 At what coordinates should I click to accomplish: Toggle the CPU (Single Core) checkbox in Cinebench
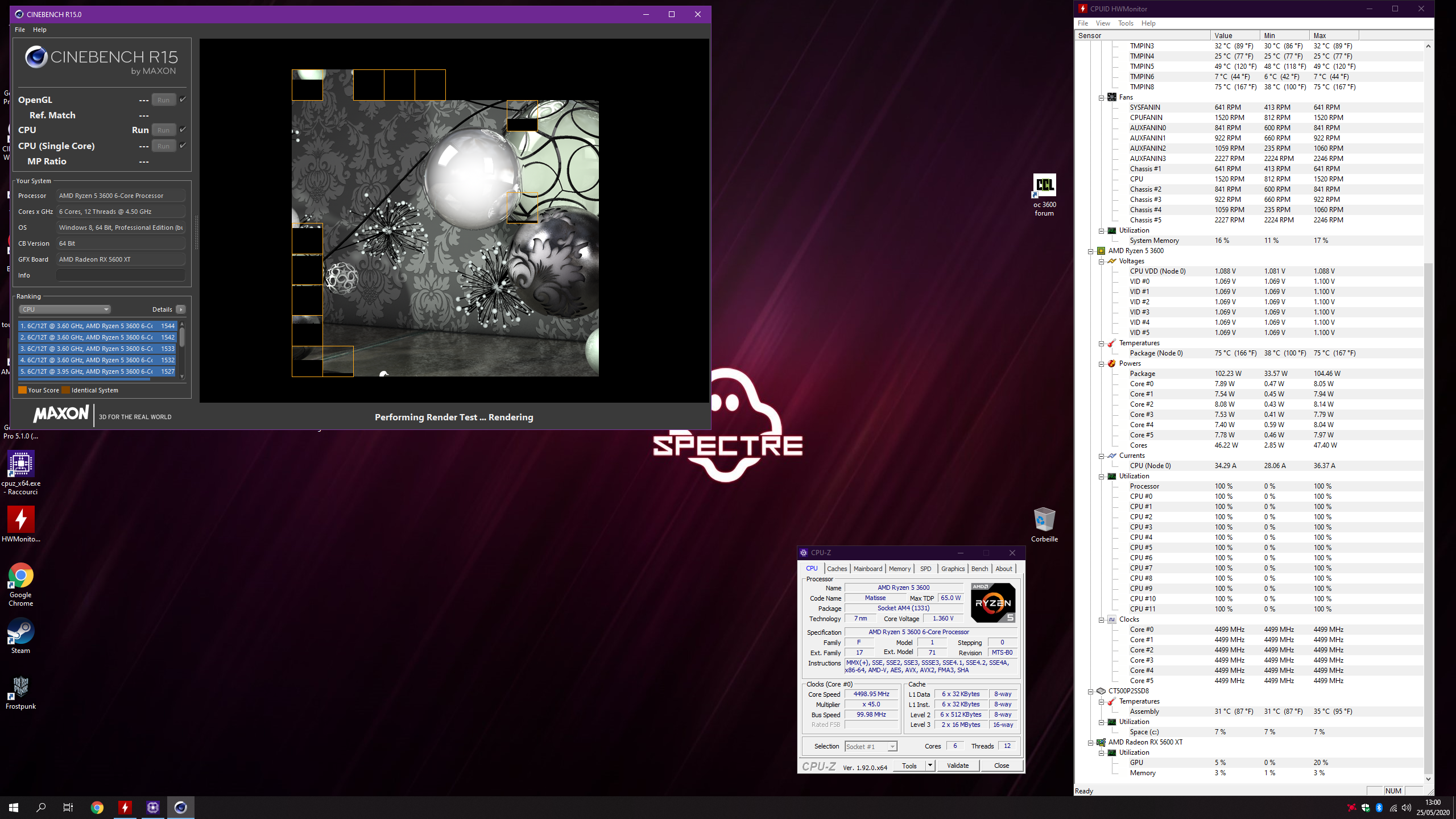click(x=183, y=146)
